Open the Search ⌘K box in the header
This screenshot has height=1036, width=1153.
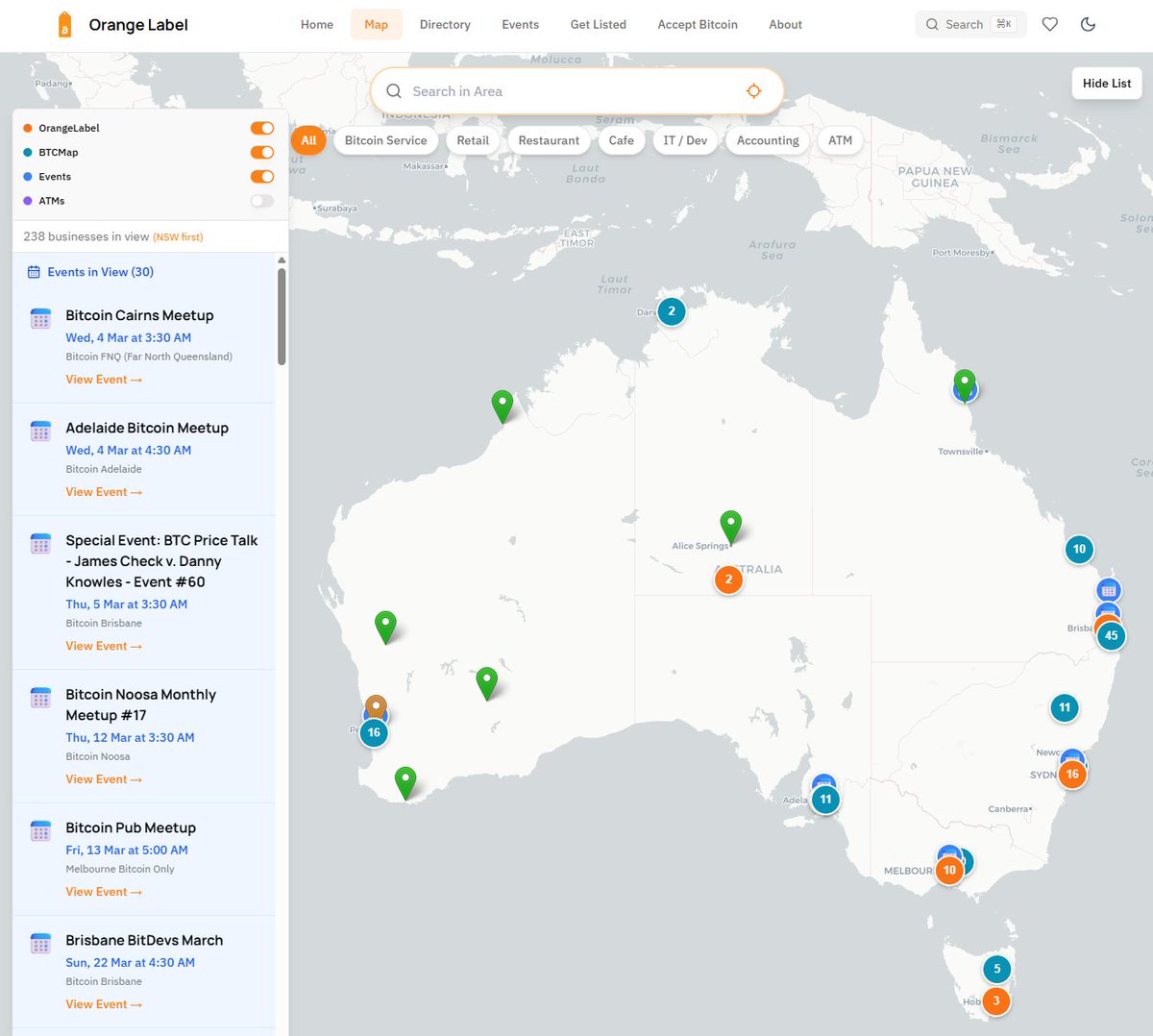click(969, 24)
